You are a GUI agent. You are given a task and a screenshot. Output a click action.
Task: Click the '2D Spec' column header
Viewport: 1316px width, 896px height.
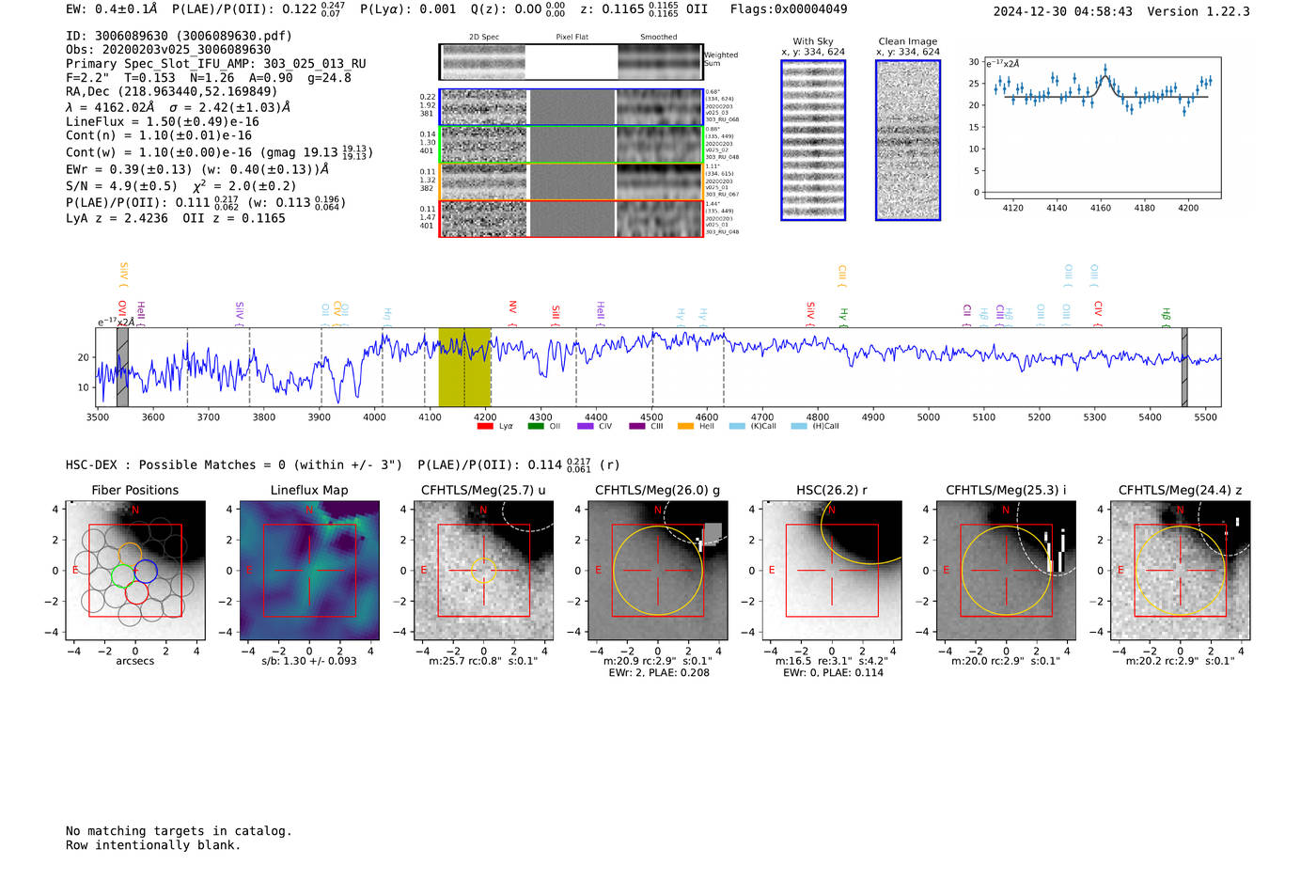click(484, 37)
